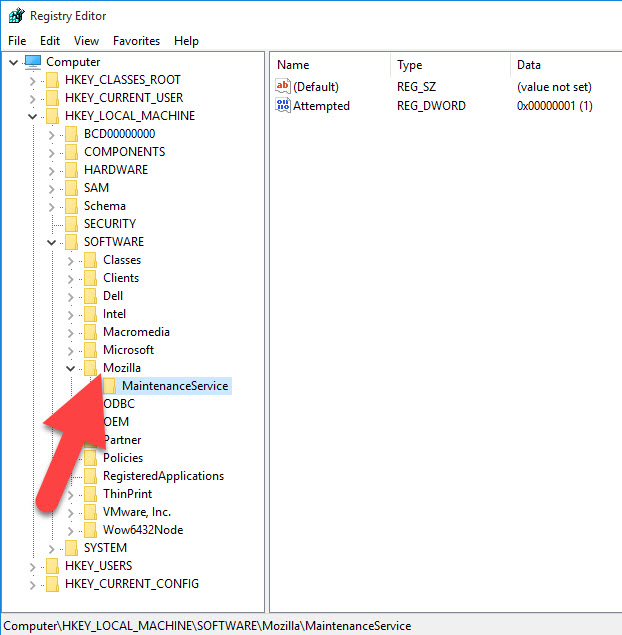Viewport: 622px width, 635px height.
Task: Collapse the SOFTWARE key
Action: click(x=51, y=243)
